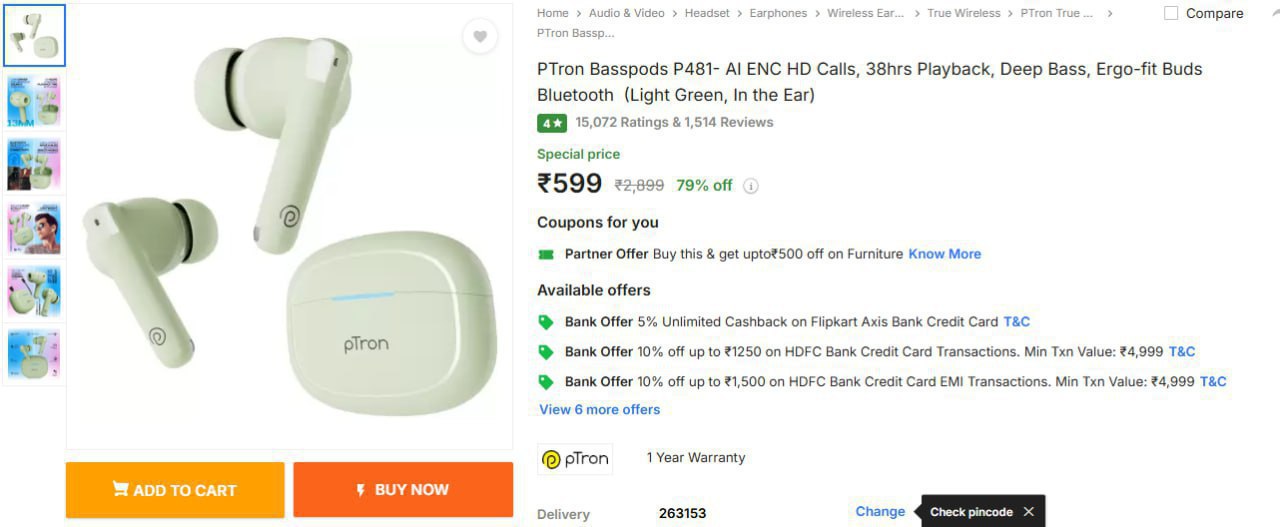Image resolution: width=1280 pixels, height=527 pixels.
Task: Click the green Partner Offer tag icon
Action: click(546, 255)
